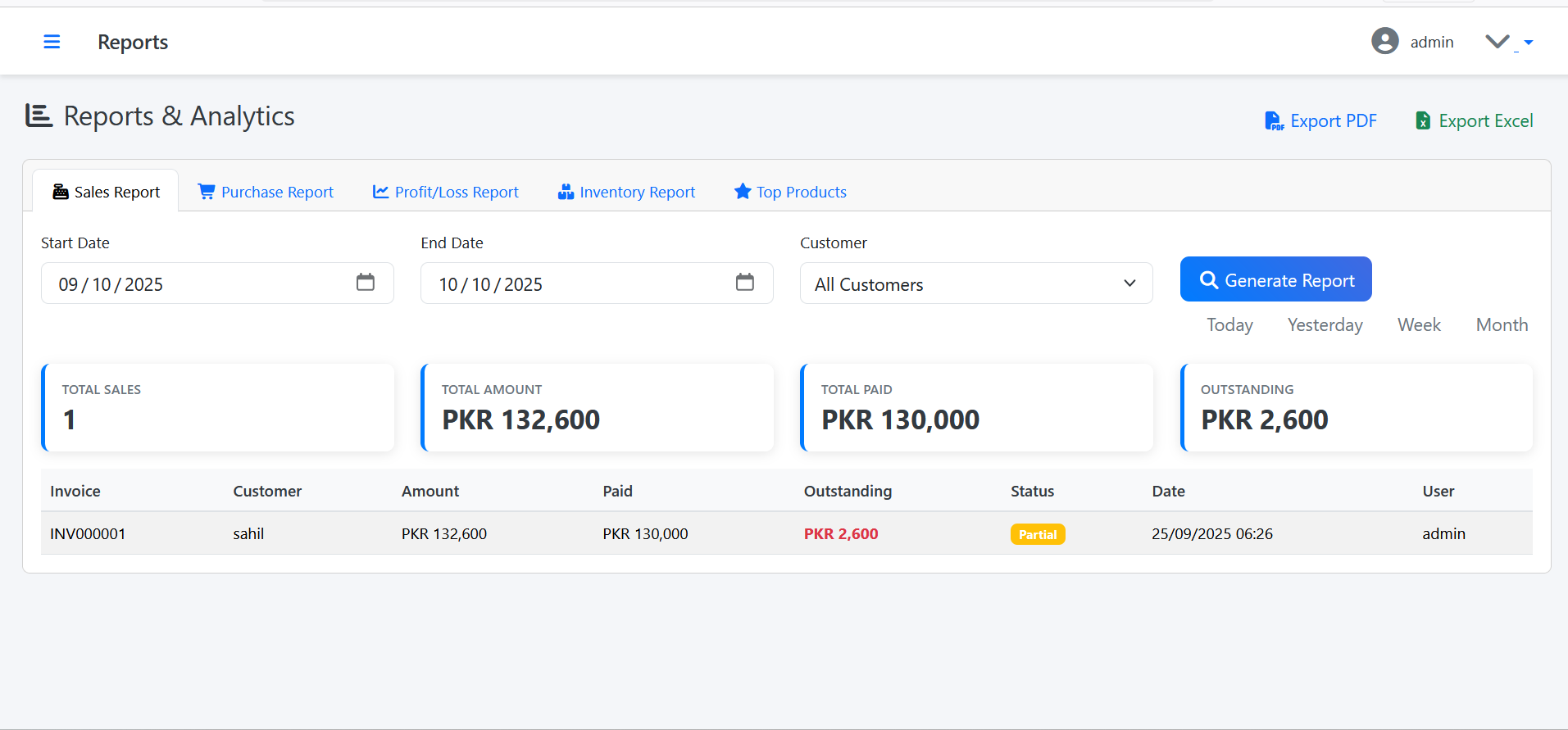Click the Export Excel file icon
1568x730 pixels.
click(1423, 121)
